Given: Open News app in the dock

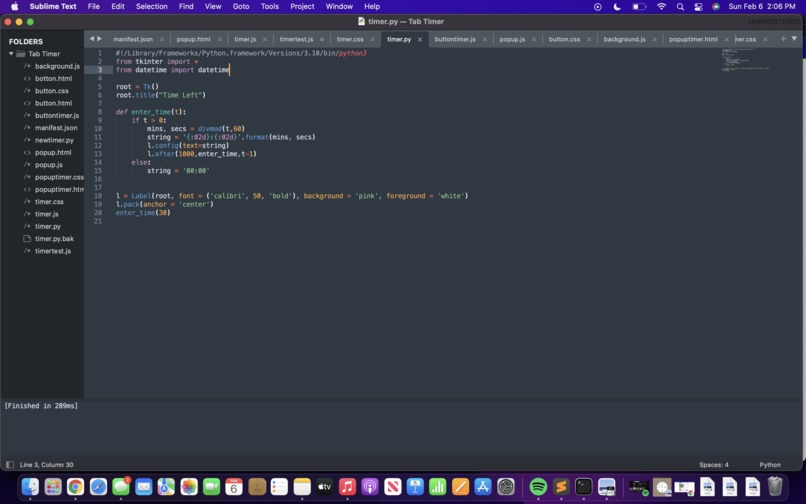Looking at the screenshot, I should click(392, 486).
